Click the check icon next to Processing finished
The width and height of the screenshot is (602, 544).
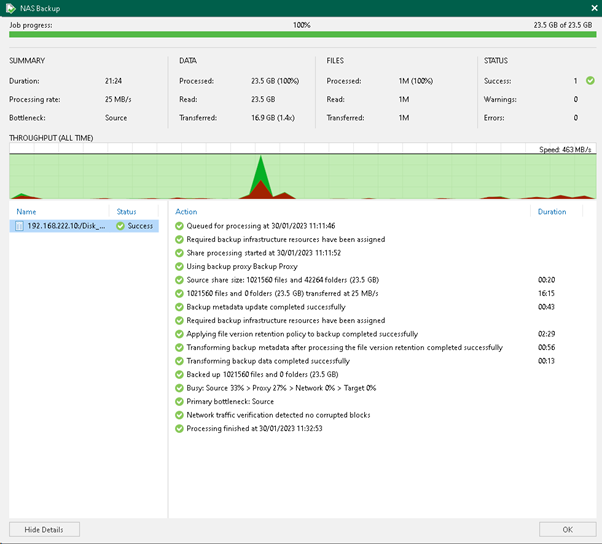(179, 428)
